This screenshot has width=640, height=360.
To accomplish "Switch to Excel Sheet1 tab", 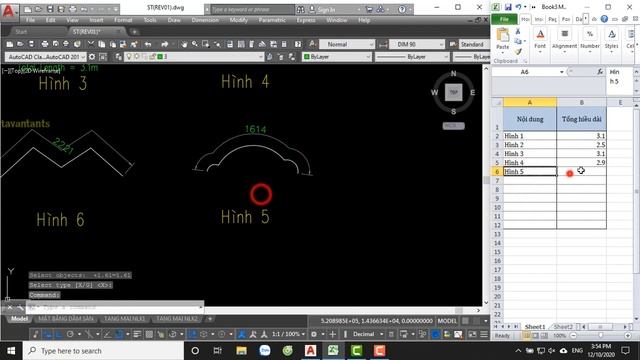I will click(x=535, y=327).
